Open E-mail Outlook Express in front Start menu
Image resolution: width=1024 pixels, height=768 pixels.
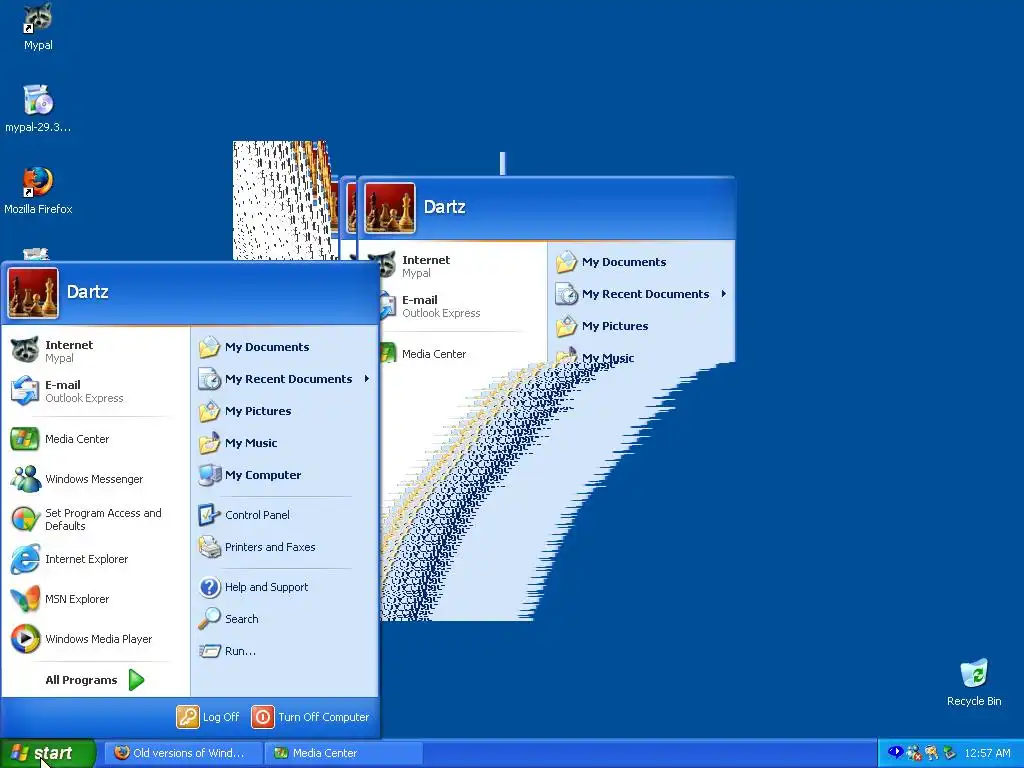pos(95,391)
